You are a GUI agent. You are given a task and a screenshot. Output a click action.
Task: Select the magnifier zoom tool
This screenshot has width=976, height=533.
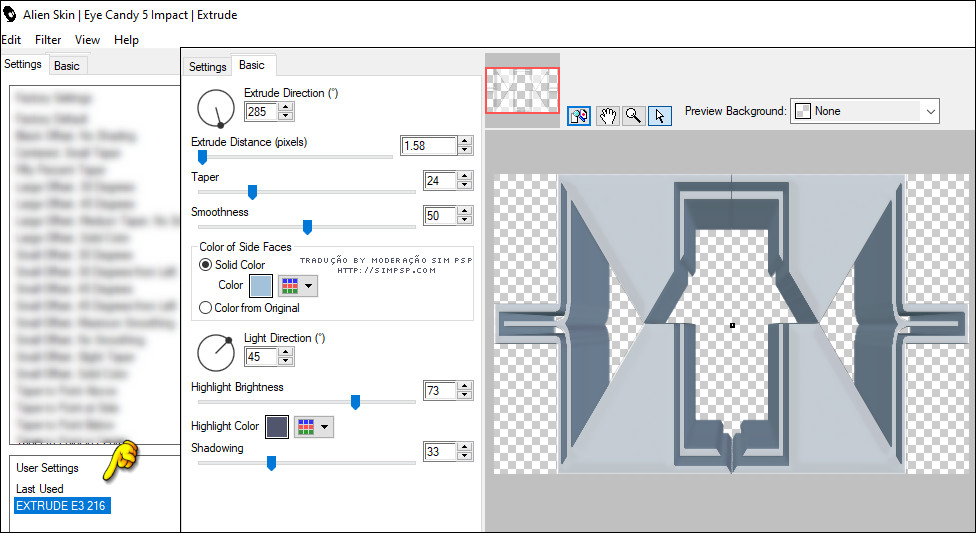(x=633, y=116)
